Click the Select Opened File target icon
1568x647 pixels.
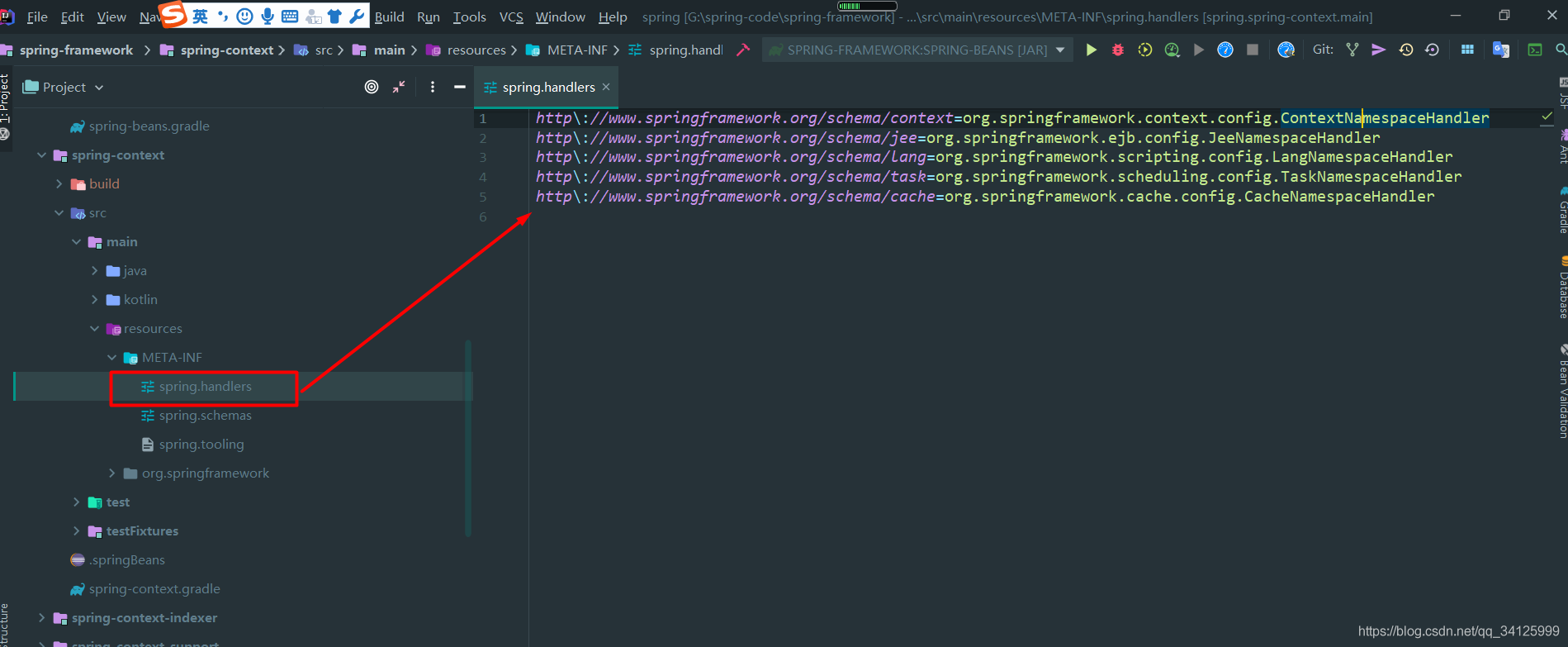372,87
